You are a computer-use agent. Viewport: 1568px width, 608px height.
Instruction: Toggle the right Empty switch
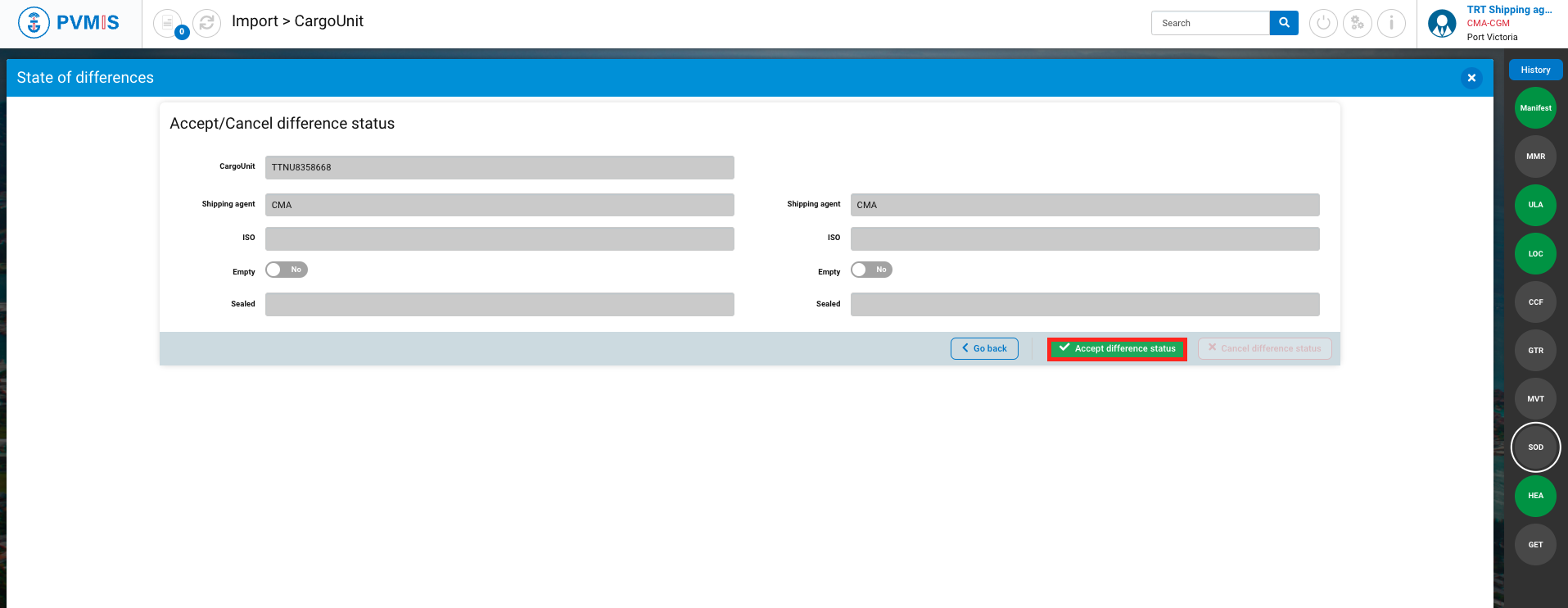871,270
